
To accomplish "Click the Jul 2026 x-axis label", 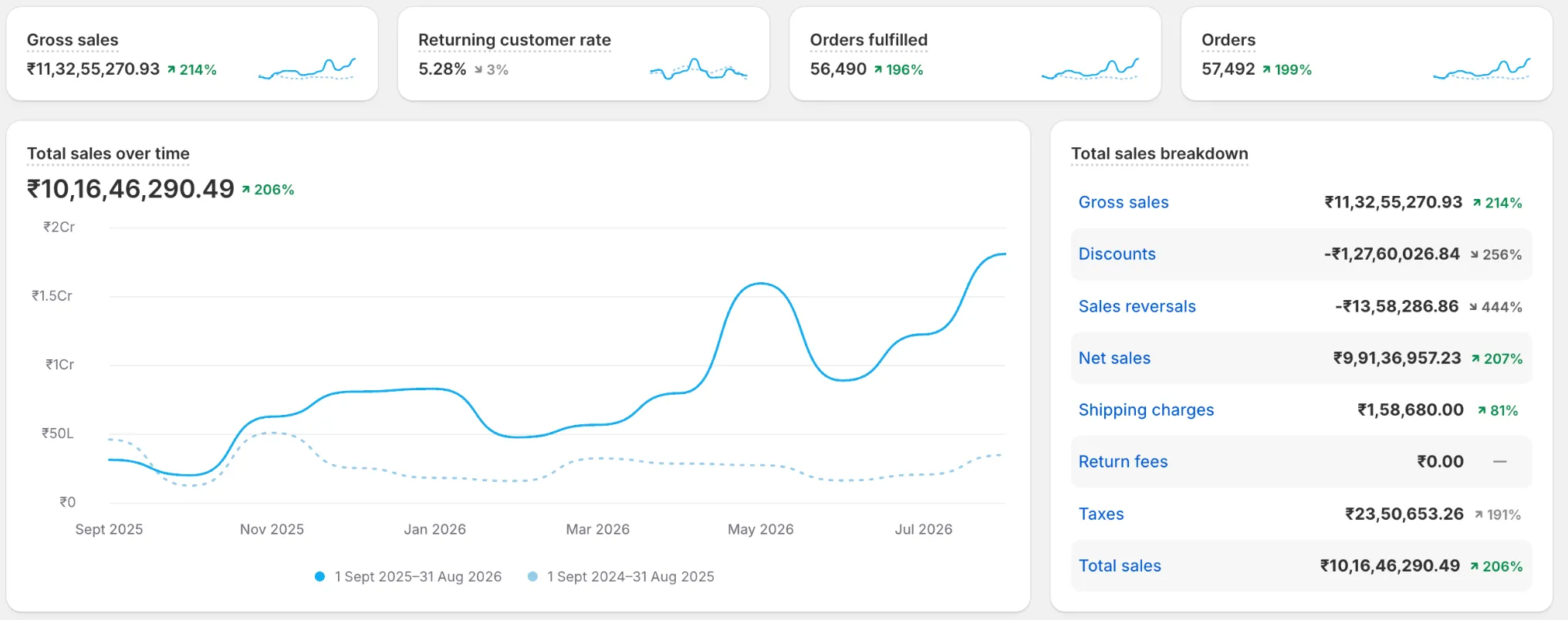I will click(x=923, y=530).
